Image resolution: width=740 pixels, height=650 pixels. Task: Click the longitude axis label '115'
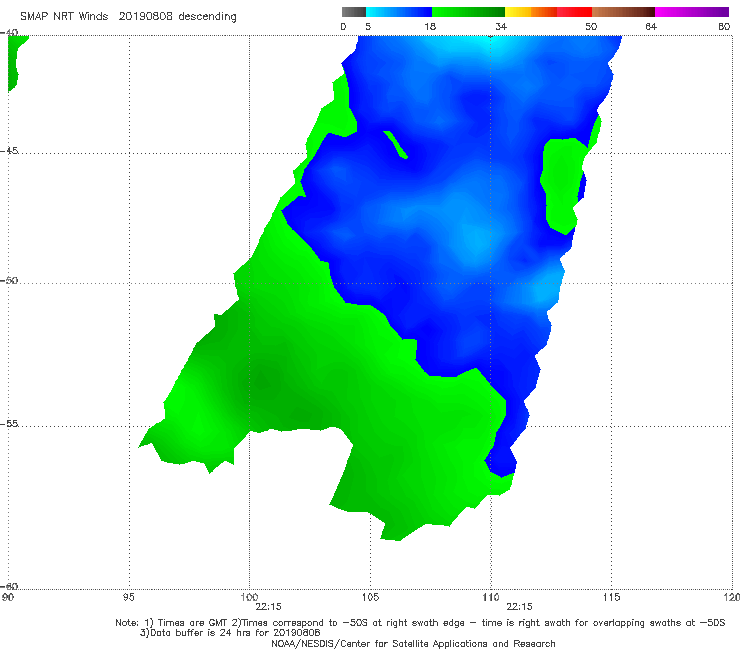pos(612,597)
